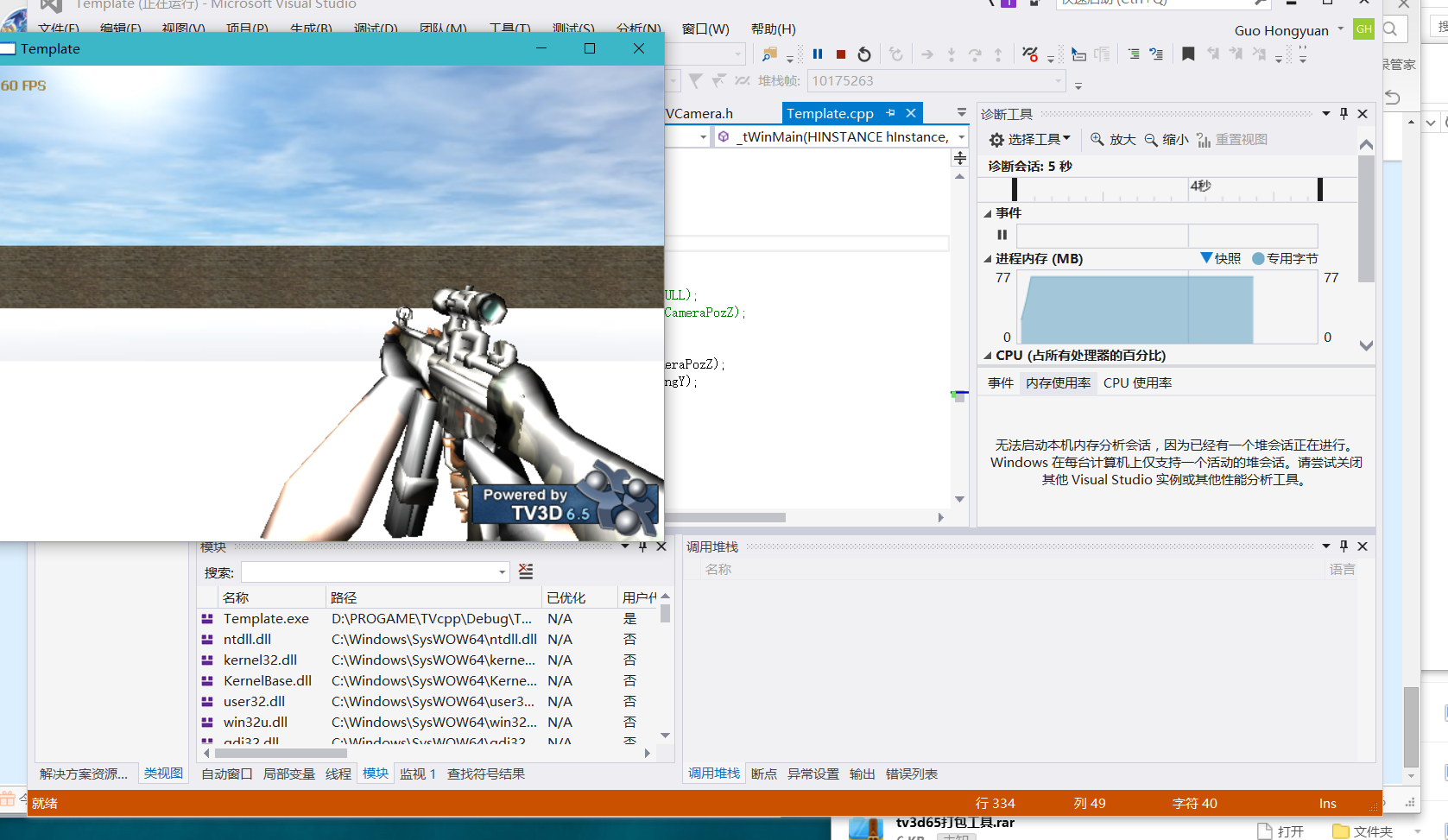
Task: Sort modules by the 名称 column header
Action: pos(273,597)
